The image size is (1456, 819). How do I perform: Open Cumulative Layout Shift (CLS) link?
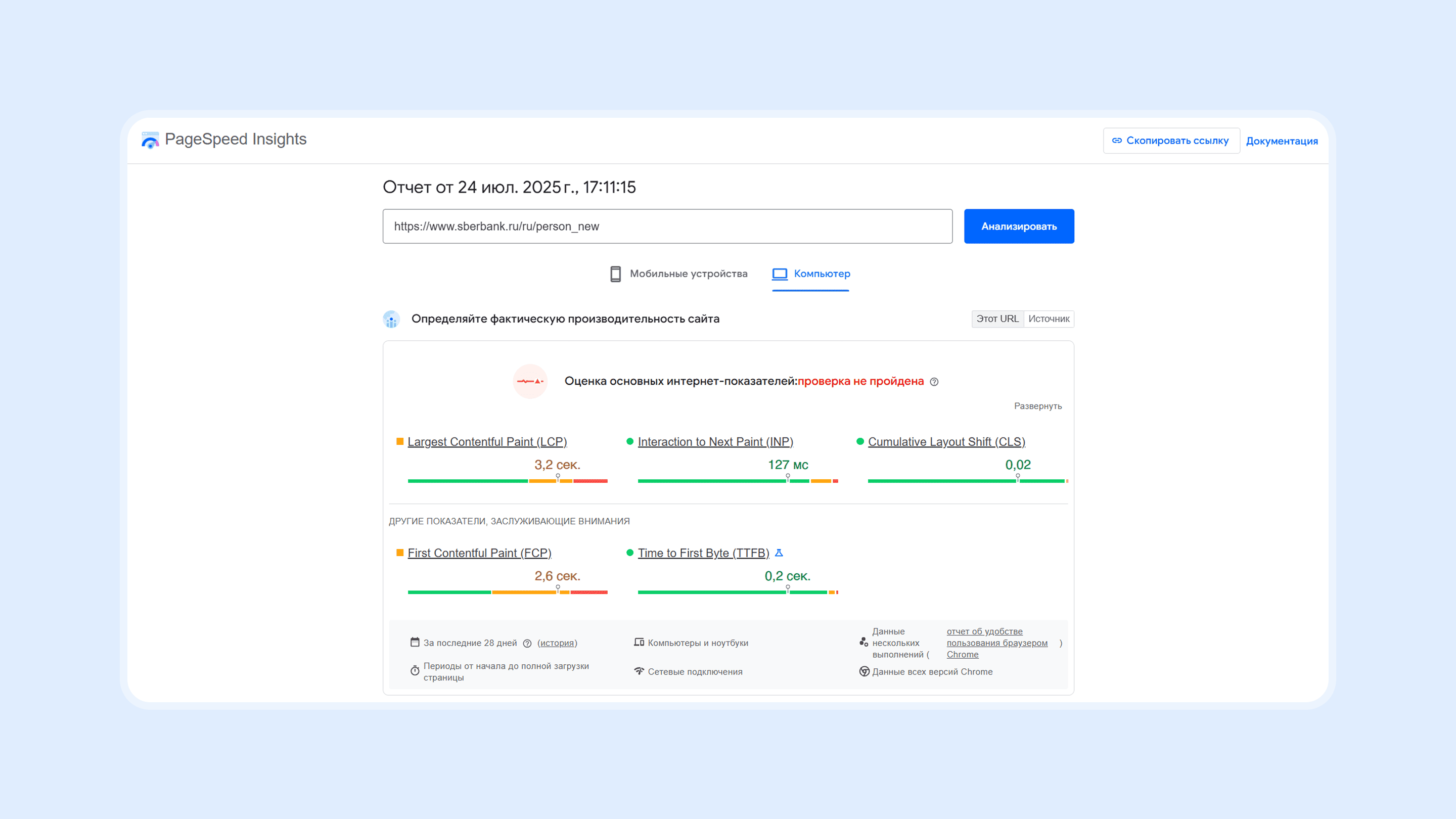(947, 442)
